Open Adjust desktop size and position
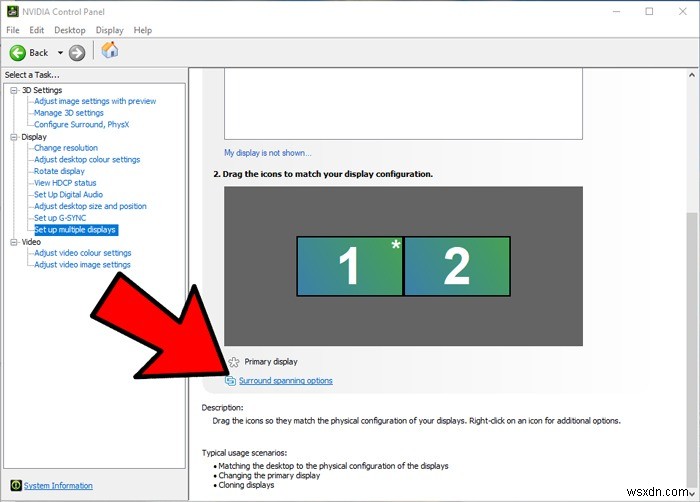 [90, 206]
